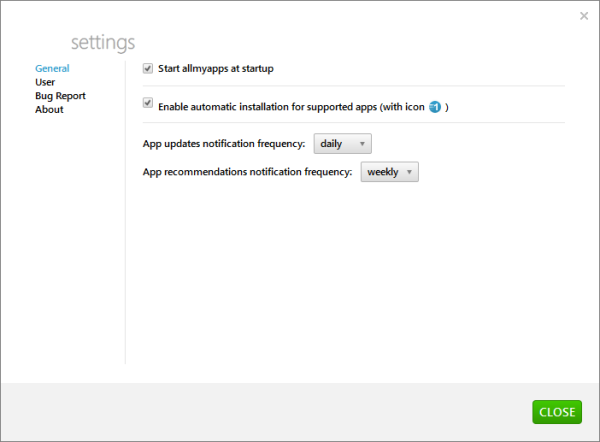
Task: Click the 'weekly' value text in combo box
Action: pos(382,172)
